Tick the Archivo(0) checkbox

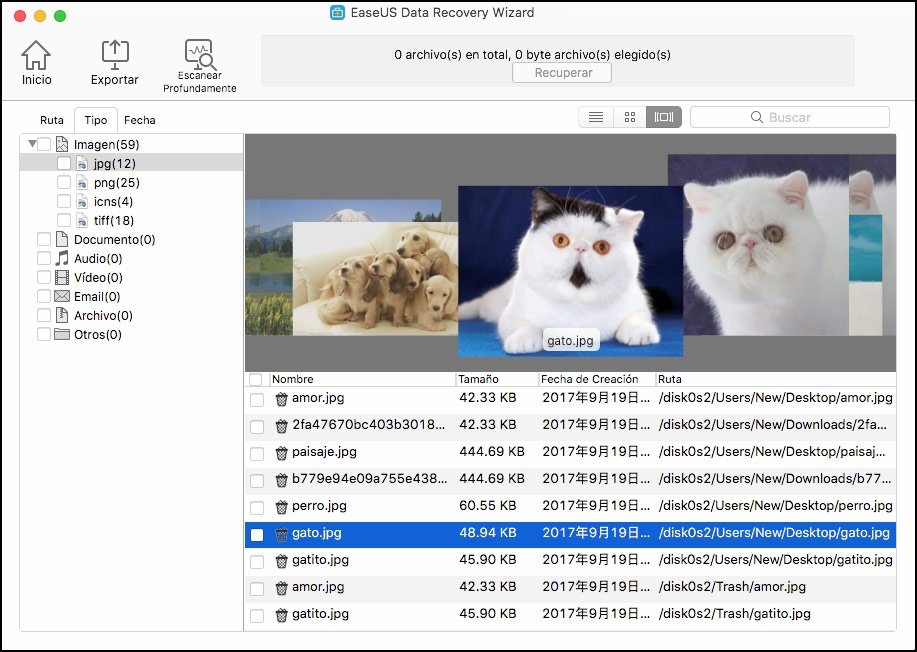(44, 315)
